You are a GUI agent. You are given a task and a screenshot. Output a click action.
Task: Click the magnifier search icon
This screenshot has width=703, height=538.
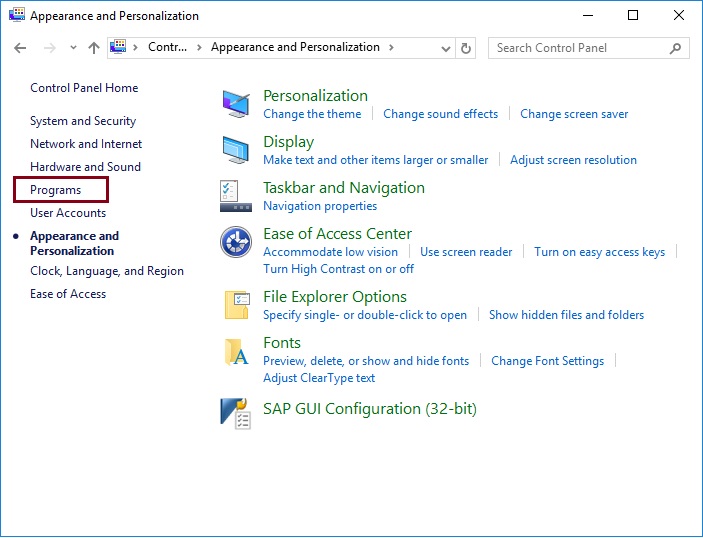pos(675,48)
